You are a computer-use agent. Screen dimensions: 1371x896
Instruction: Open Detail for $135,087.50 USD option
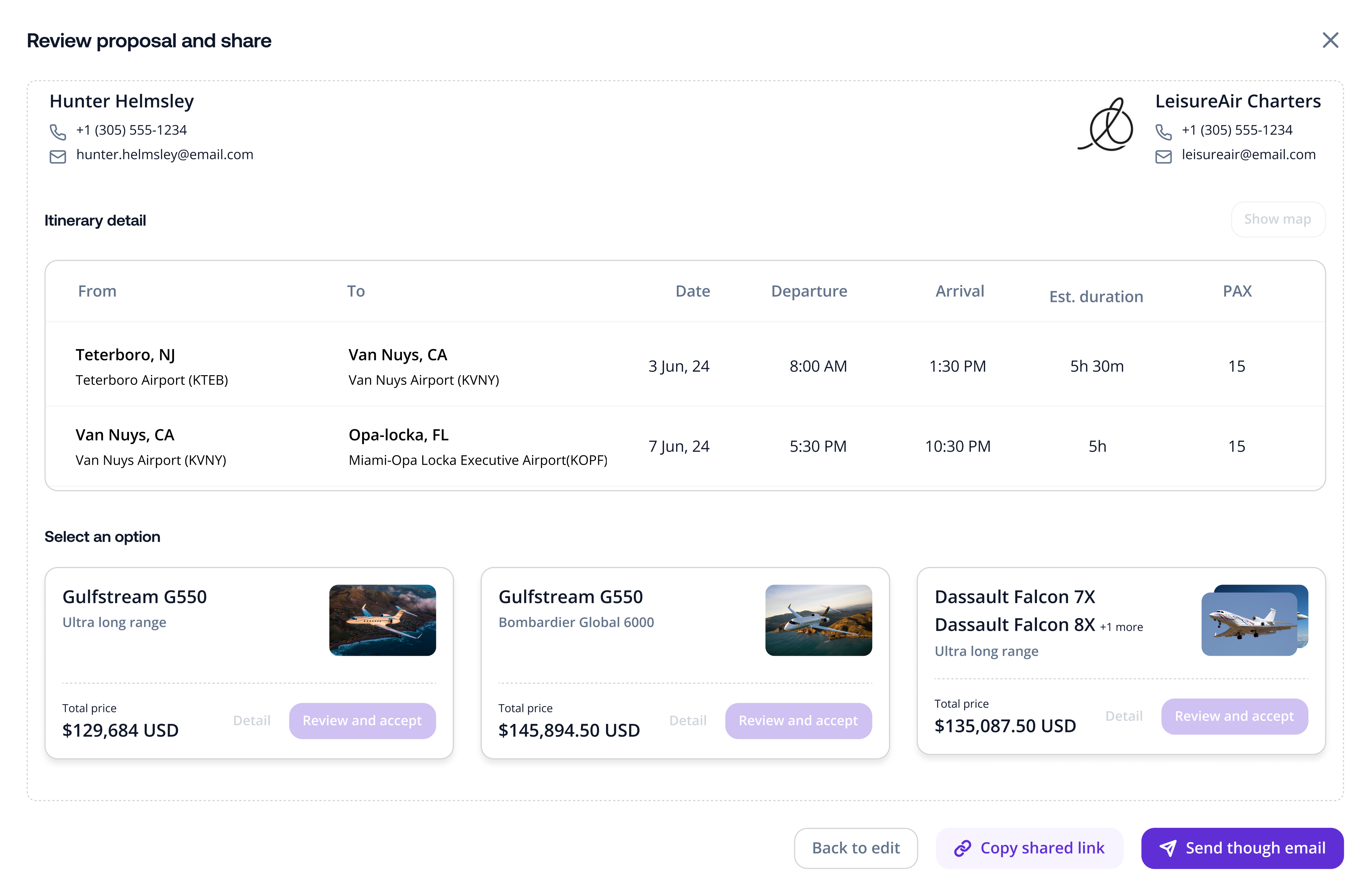pyautogui.click(x=1124, y=716)
